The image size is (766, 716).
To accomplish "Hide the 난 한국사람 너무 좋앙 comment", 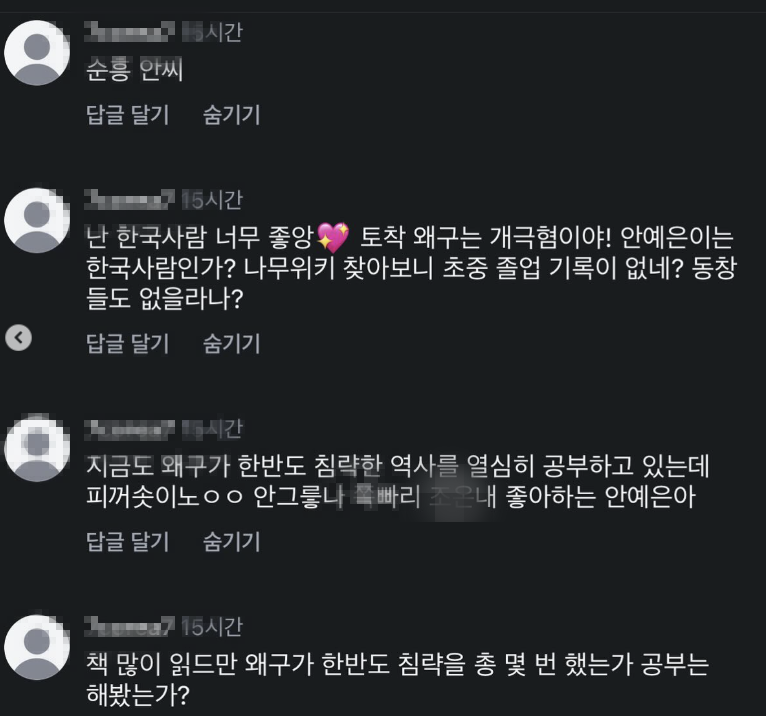I will [x=232, y=343].
